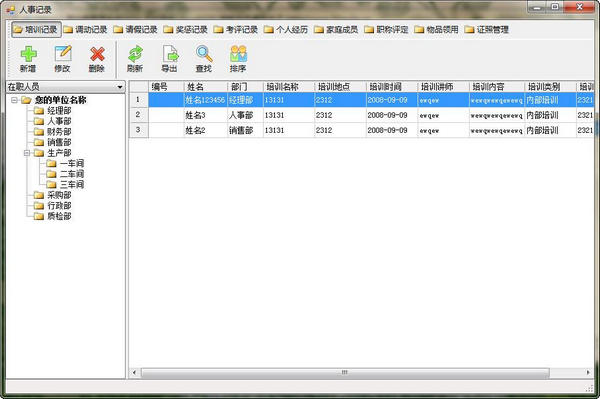Image resolution: width=600 pixels, height=399 pixels.
Task: Select 财务部 department folder
Action: [59, 132]
